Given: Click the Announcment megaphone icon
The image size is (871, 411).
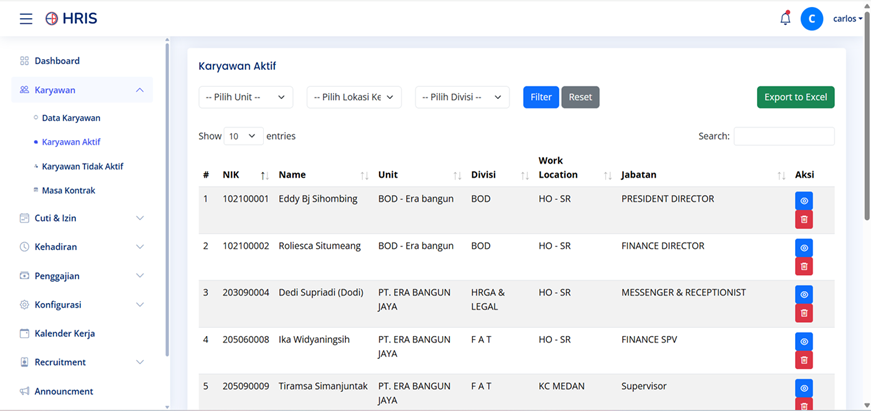Looking at the screenshot, I should tap(24, 391).
